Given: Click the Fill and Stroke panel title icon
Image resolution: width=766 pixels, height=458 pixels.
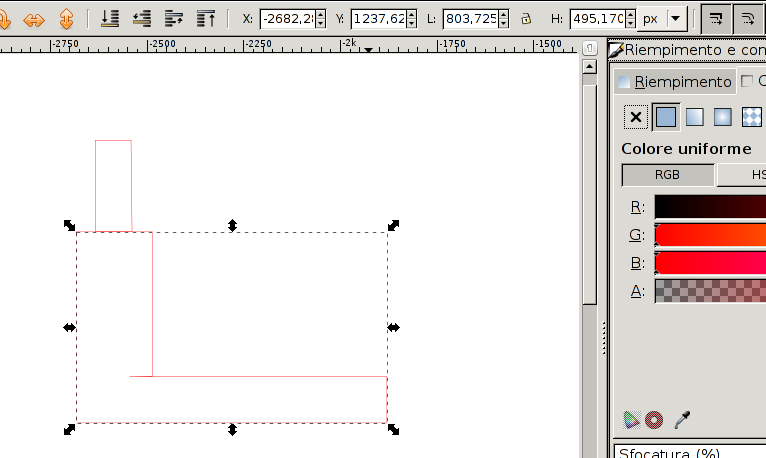Looking at the screenshot, I should tap(617, 49).
